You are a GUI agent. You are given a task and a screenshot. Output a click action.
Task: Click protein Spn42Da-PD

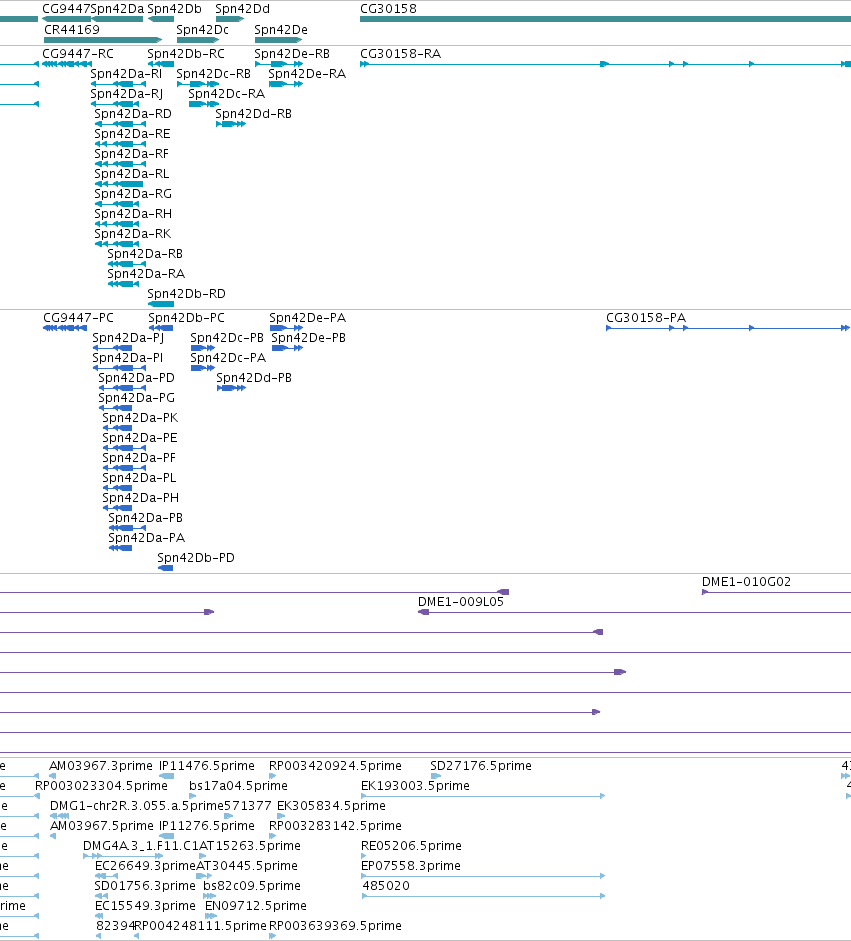[x=136, y=377]
